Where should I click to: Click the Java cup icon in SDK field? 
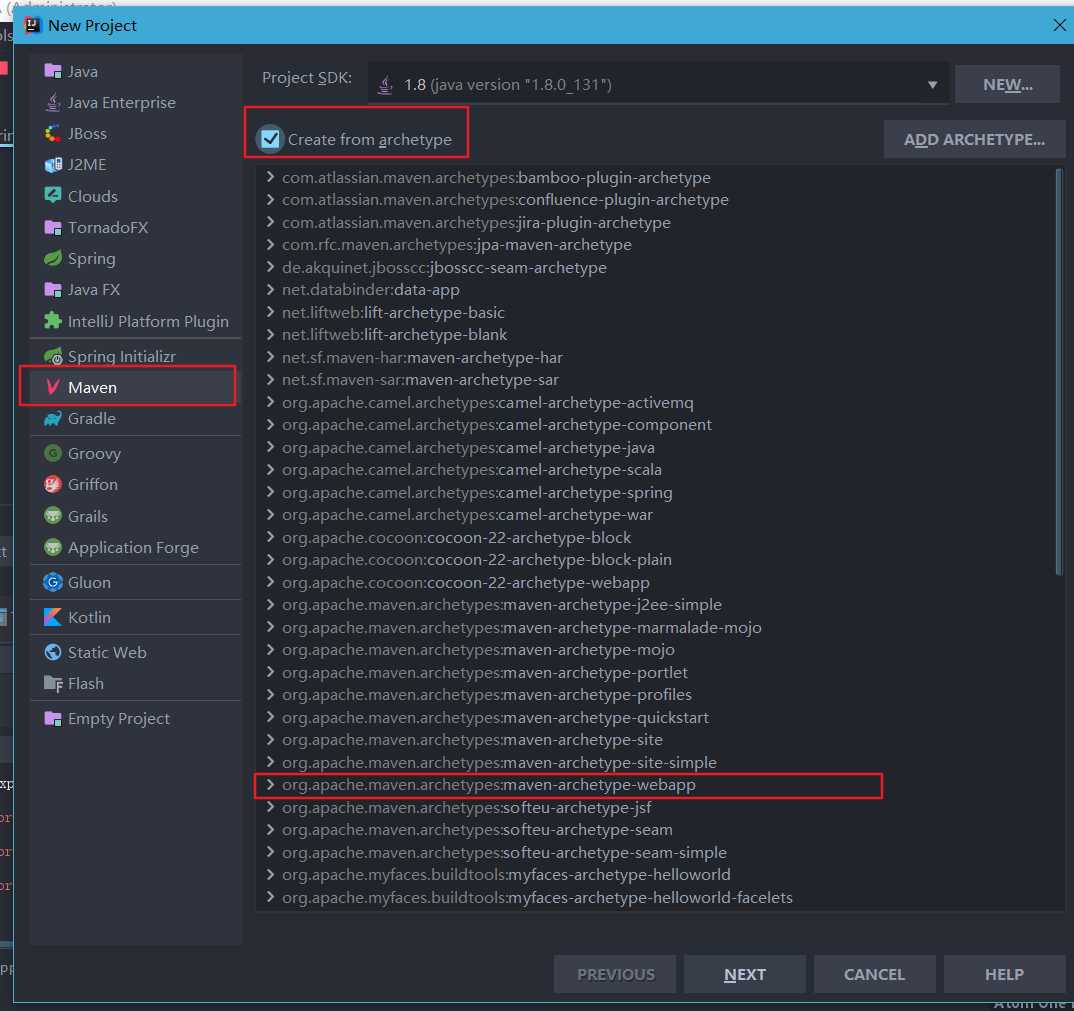pos(386,85)
